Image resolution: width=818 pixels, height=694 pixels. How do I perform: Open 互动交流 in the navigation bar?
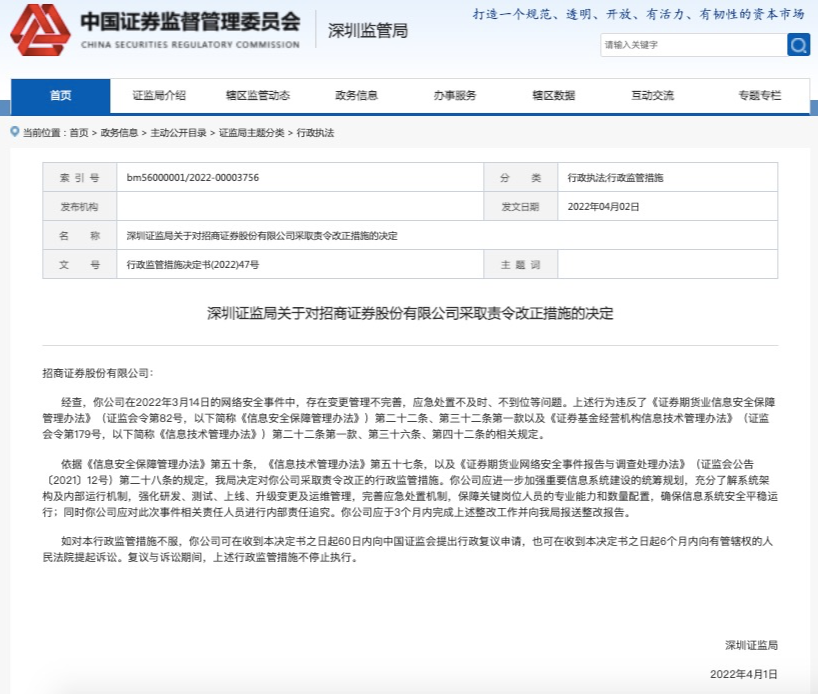[652, 96]
